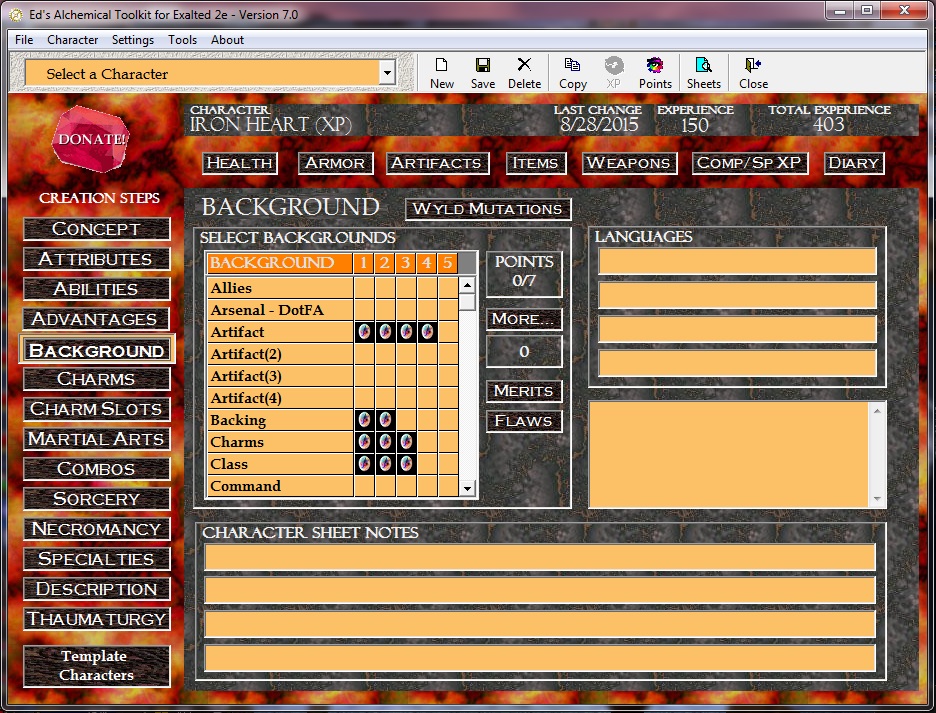This screenshot has height=713, width=936.
Task: Go to the Charms creation step
Action: point(96,379)
